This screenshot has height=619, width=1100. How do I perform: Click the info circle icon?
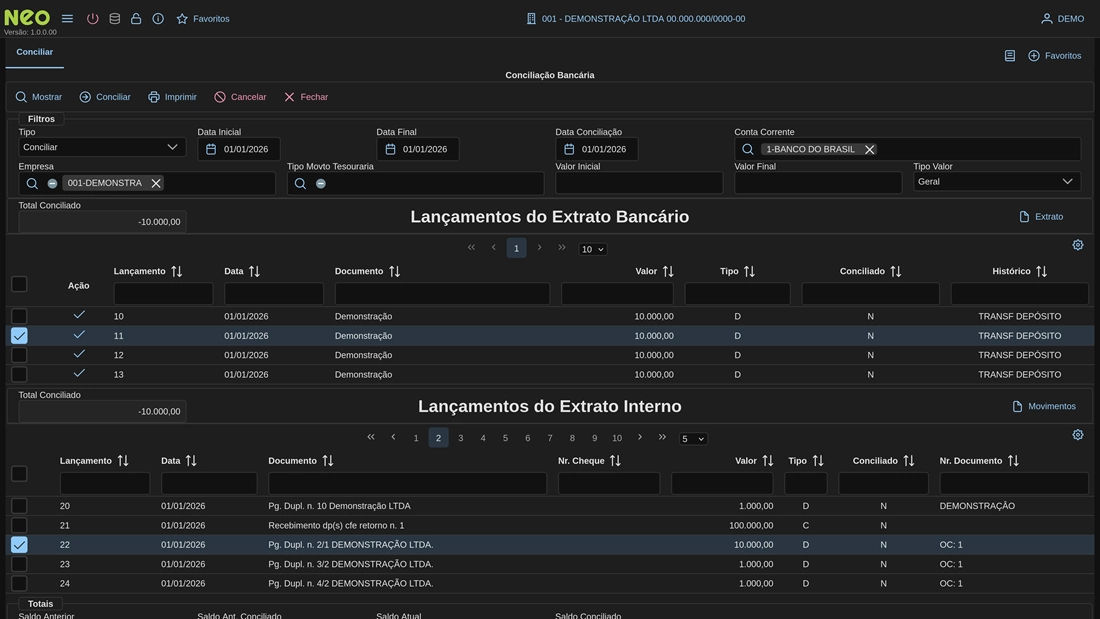coord(158,19)
